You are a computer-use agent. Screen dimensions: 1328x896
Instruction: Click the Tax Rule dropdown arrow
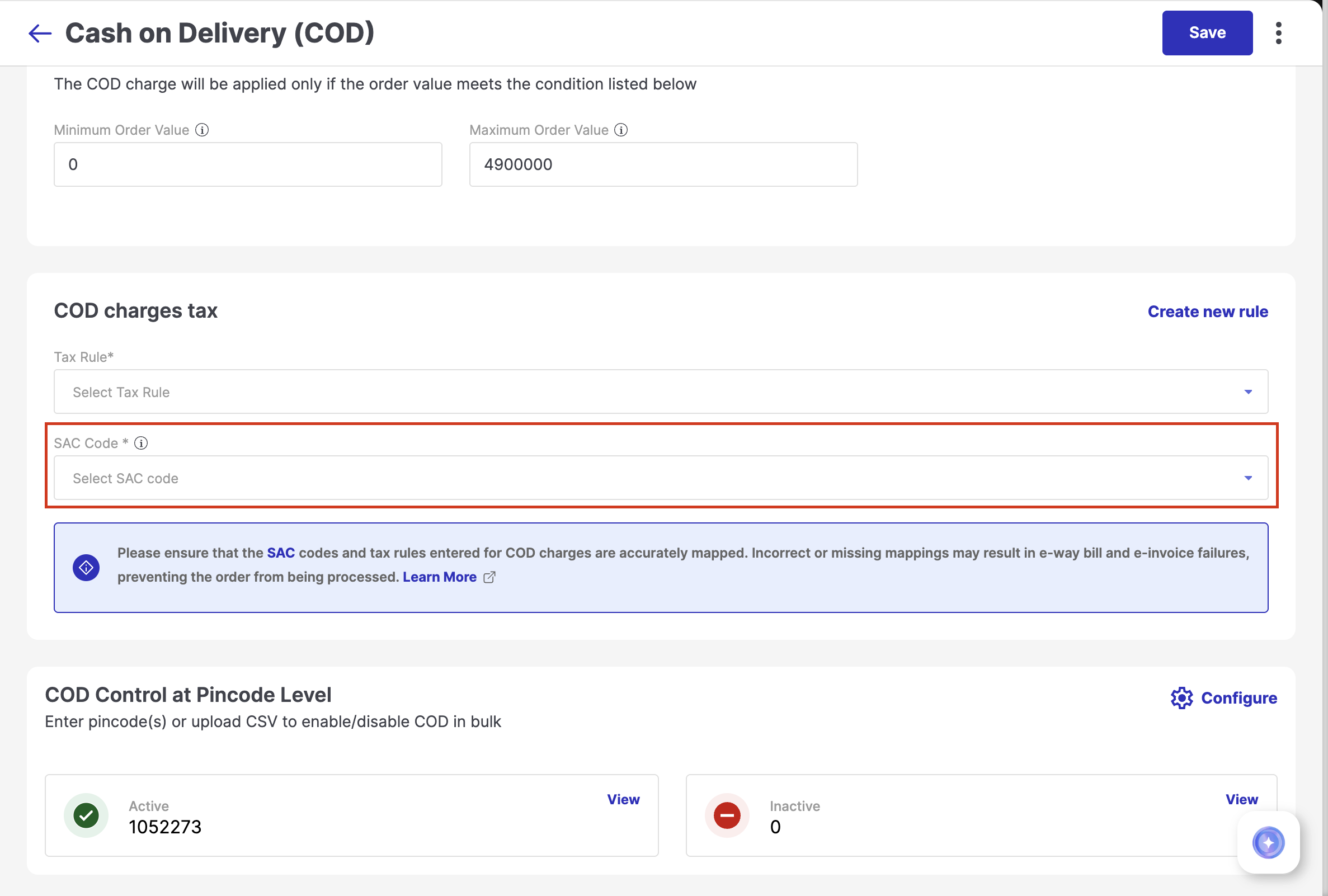click(x=1248, y=392)
